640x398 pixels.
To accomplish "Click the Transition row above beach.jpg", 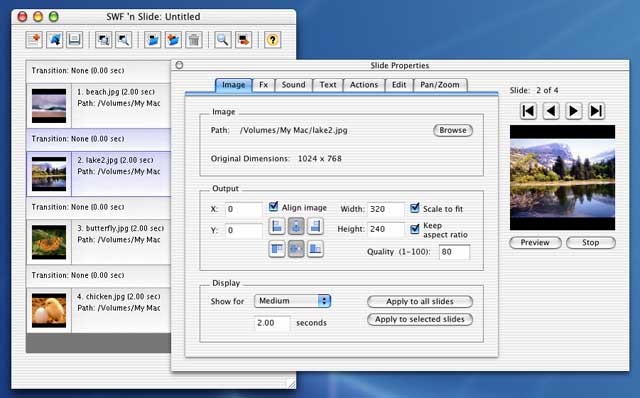I will click(x=98, y=71).
